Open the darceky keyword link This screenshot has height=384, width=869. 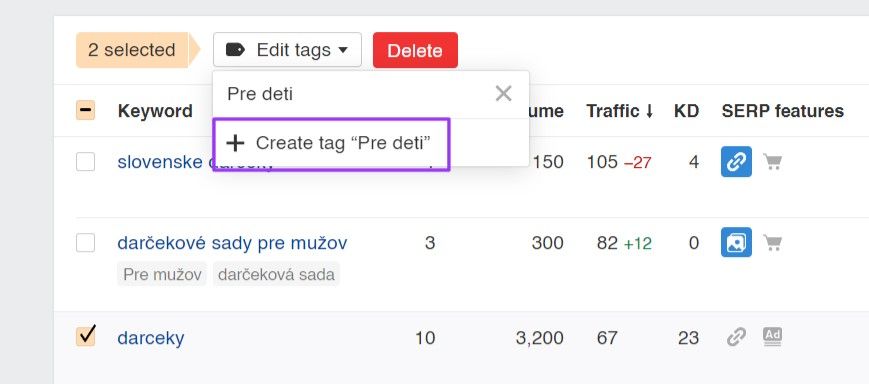[x=151, y=337]
